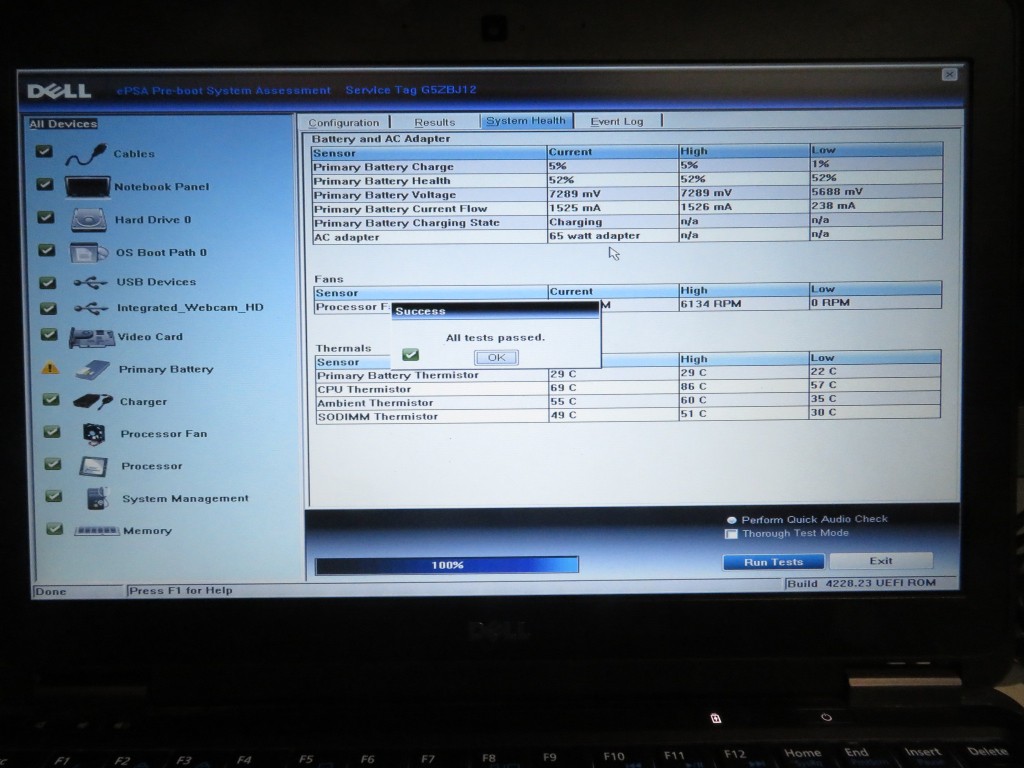Click the Primary Battery Thermistor row

tap(628, 374)
